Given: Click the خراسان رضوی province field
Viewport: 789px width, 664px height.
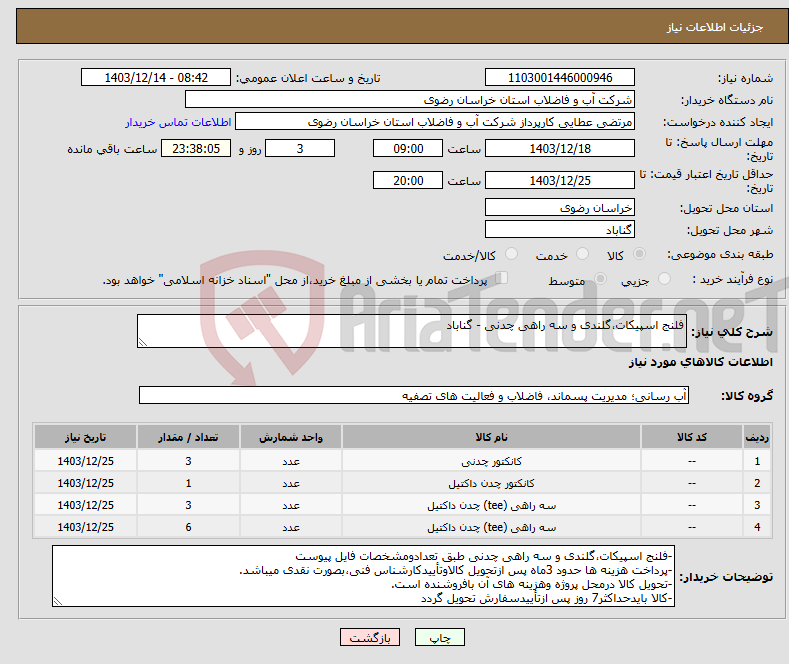Looking at the screenshot, I should (560, 207).
